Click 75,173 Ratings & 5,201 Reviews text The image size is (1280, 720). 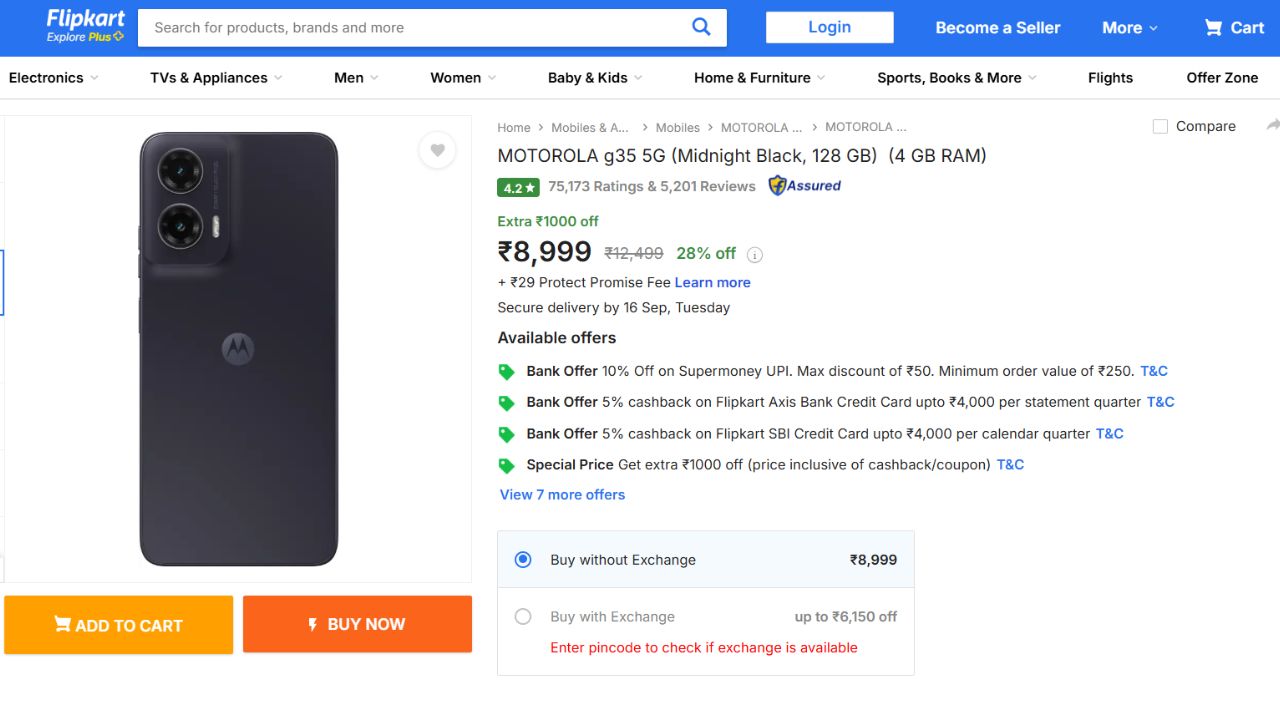(x=652, y=186)
